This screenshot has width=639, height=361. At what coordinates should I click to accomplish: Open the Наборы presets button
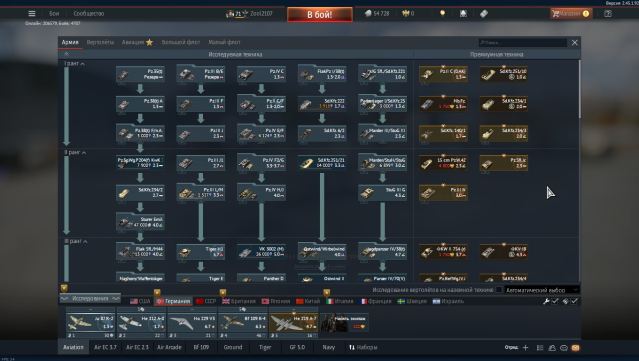[x=363, y=347]
